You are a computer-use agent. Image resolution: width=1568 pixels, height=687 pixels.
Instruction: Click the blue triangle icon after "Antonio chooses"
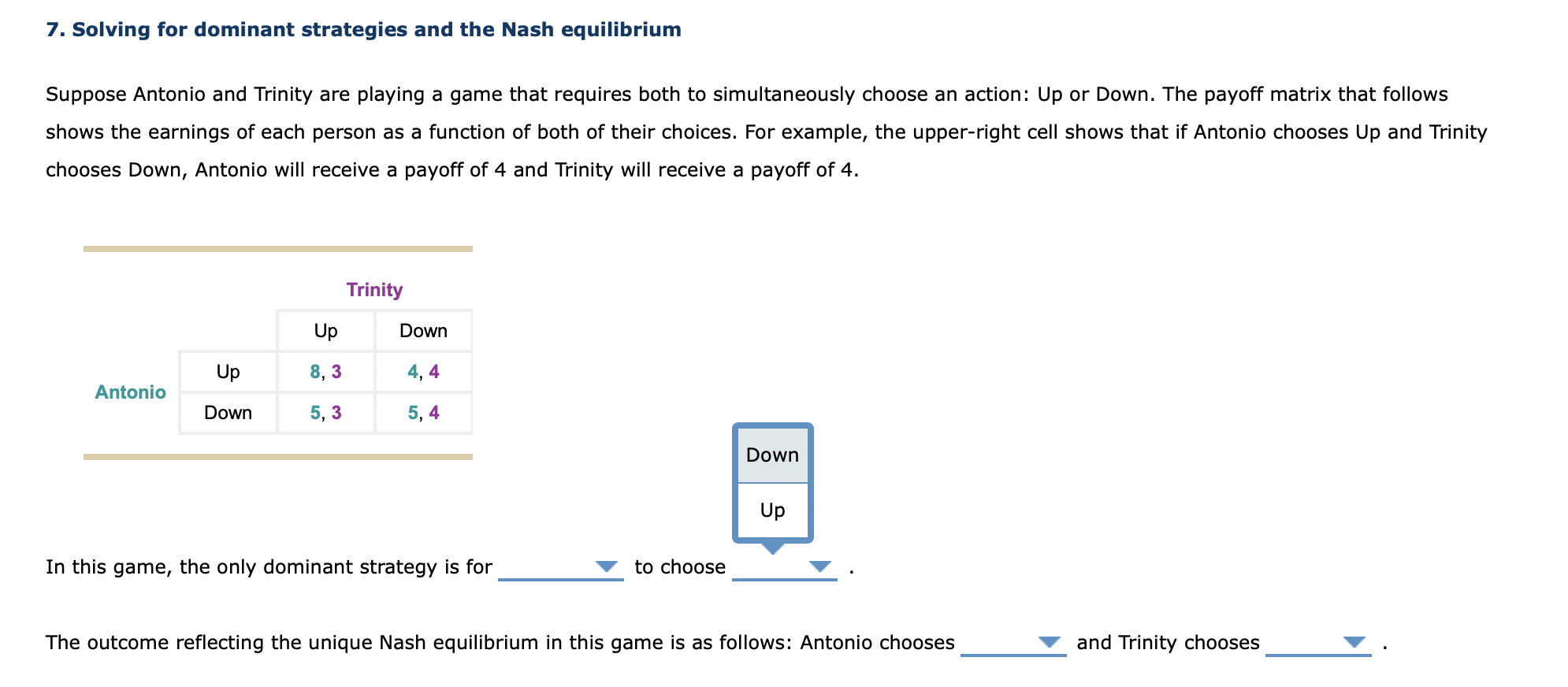point(1048,641)
